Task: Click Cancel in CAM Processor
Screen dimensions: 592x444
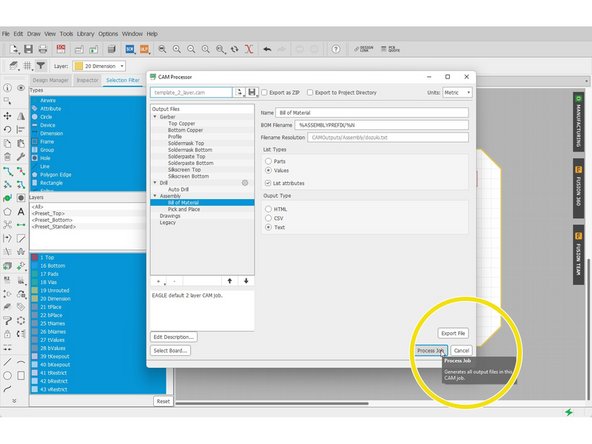Action: (x=461, y=350)
